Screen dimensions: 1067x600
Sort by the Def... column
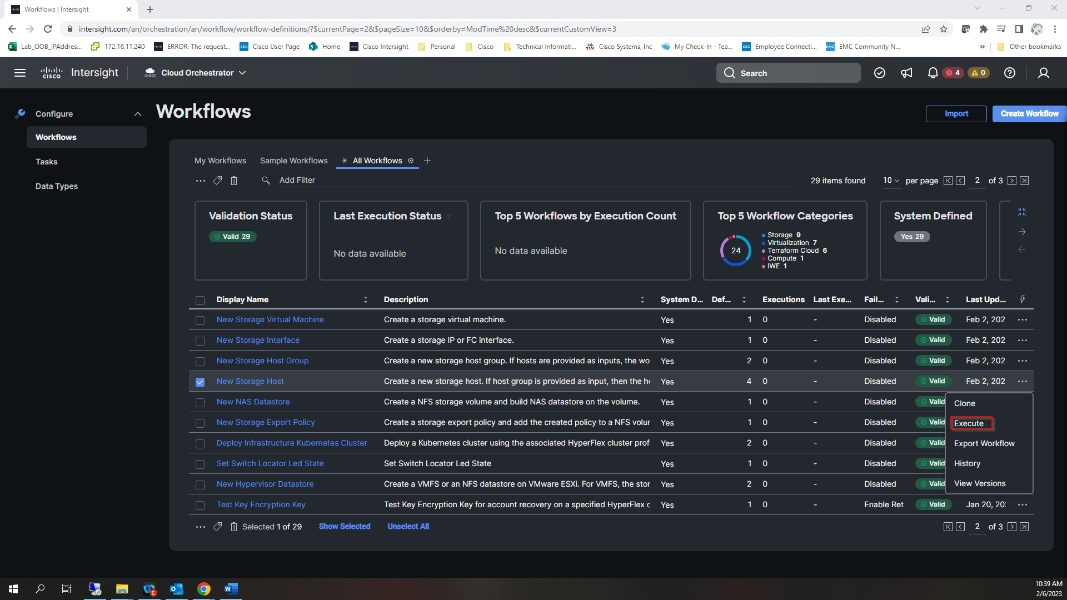click(x=744, y=299)
